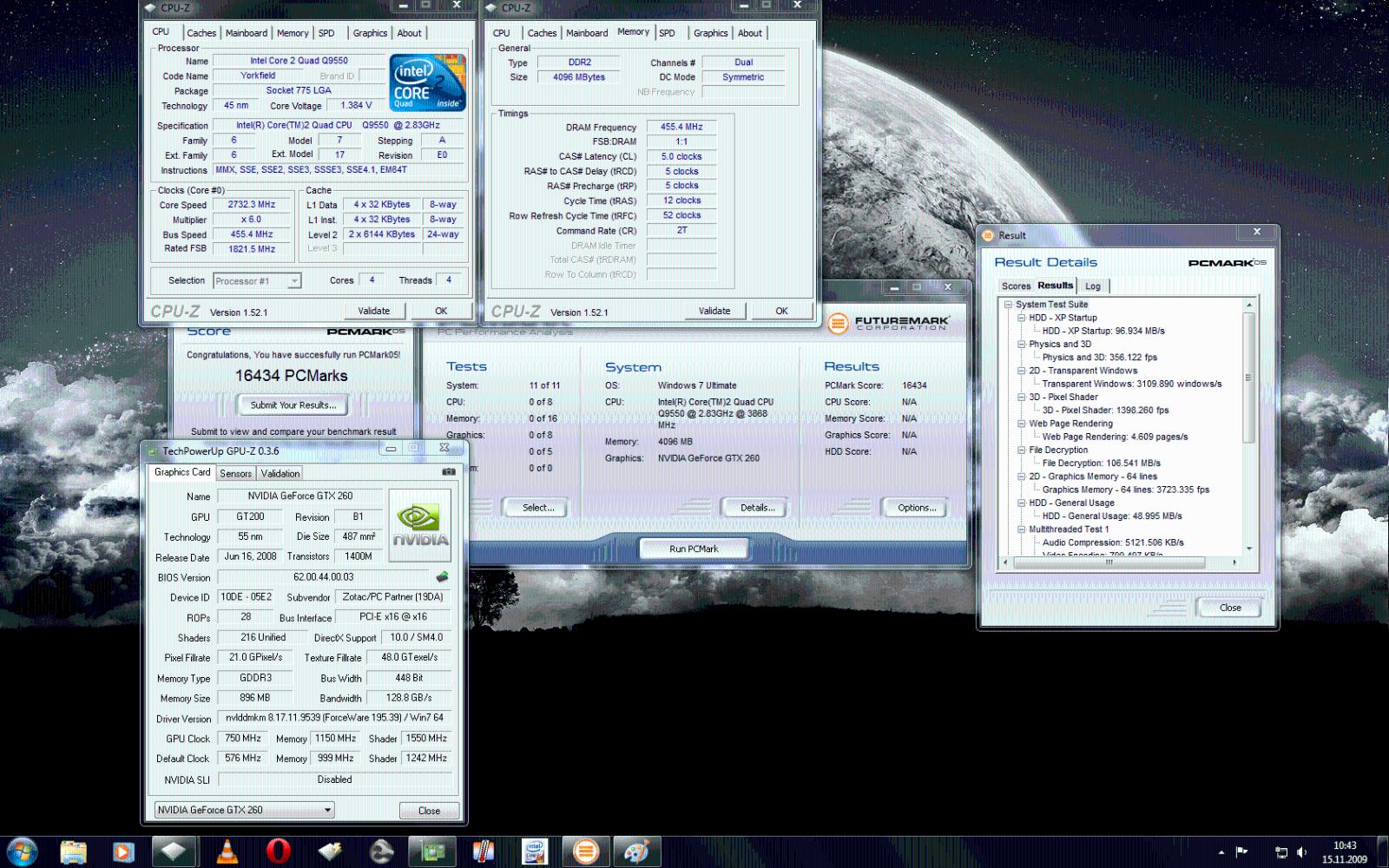The width and height of the screenshot is (1389, 868).
Task: Open the grey swirl taskbar application icon
Action: [x=380, y=852]
